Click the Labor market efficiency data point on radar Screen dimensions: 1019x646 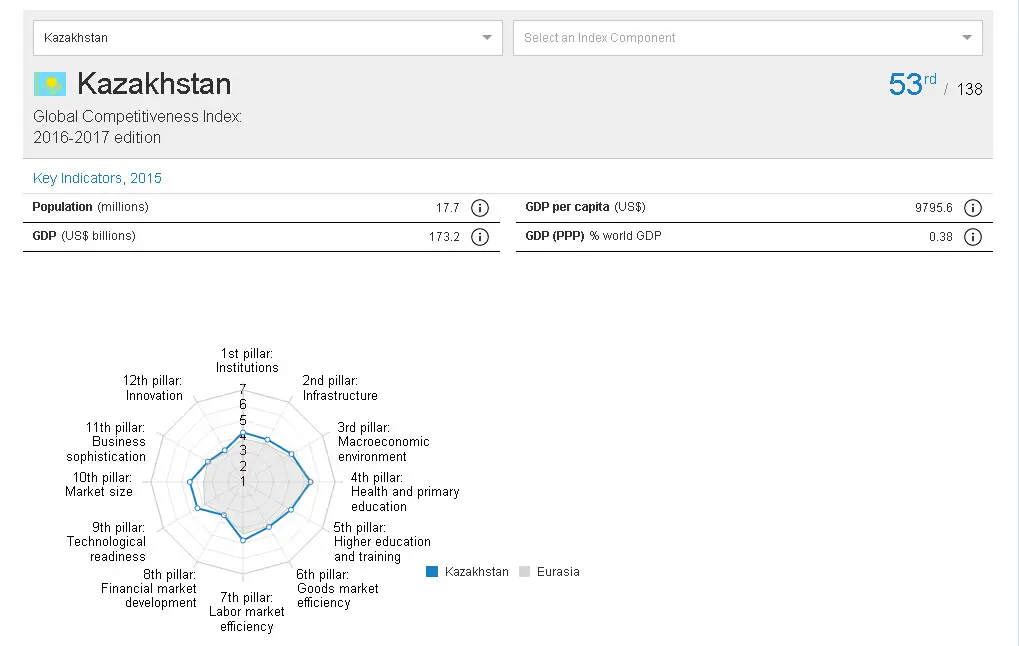click(x=243, y=539)
